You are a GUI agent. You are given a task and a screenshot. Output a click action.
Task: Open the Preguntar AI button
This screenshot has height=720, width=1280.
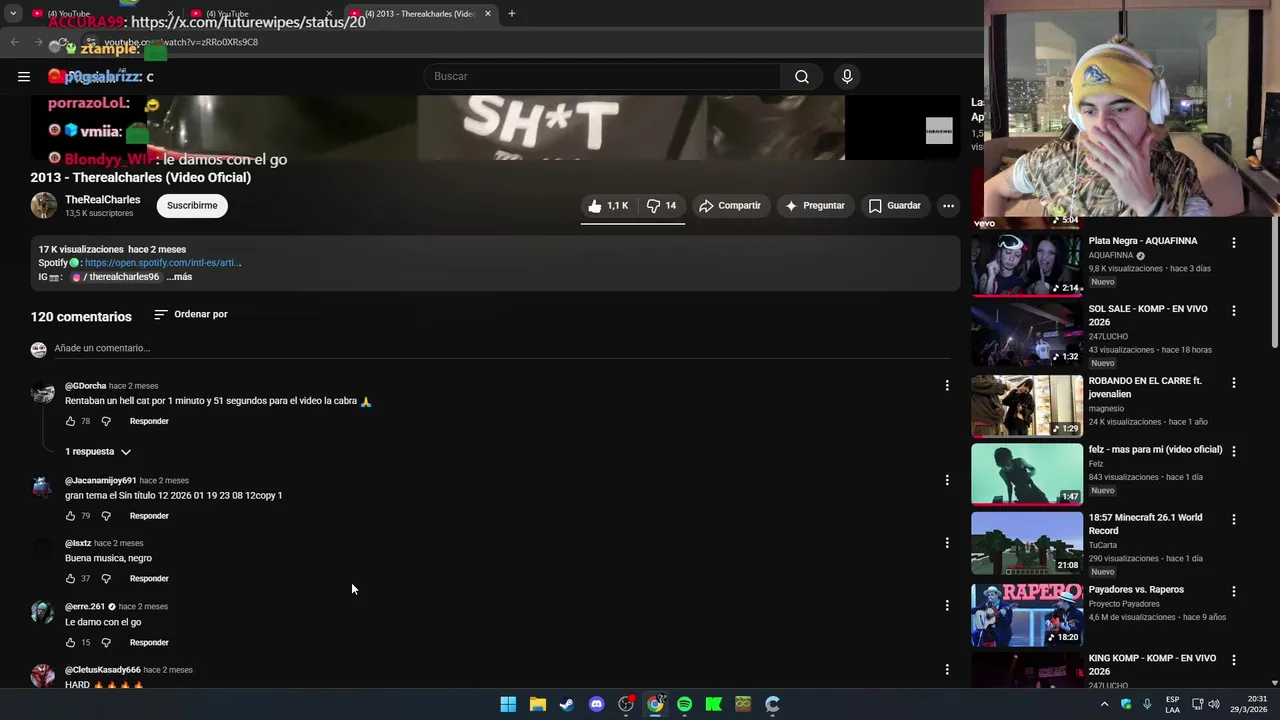[x=815, y=205]
